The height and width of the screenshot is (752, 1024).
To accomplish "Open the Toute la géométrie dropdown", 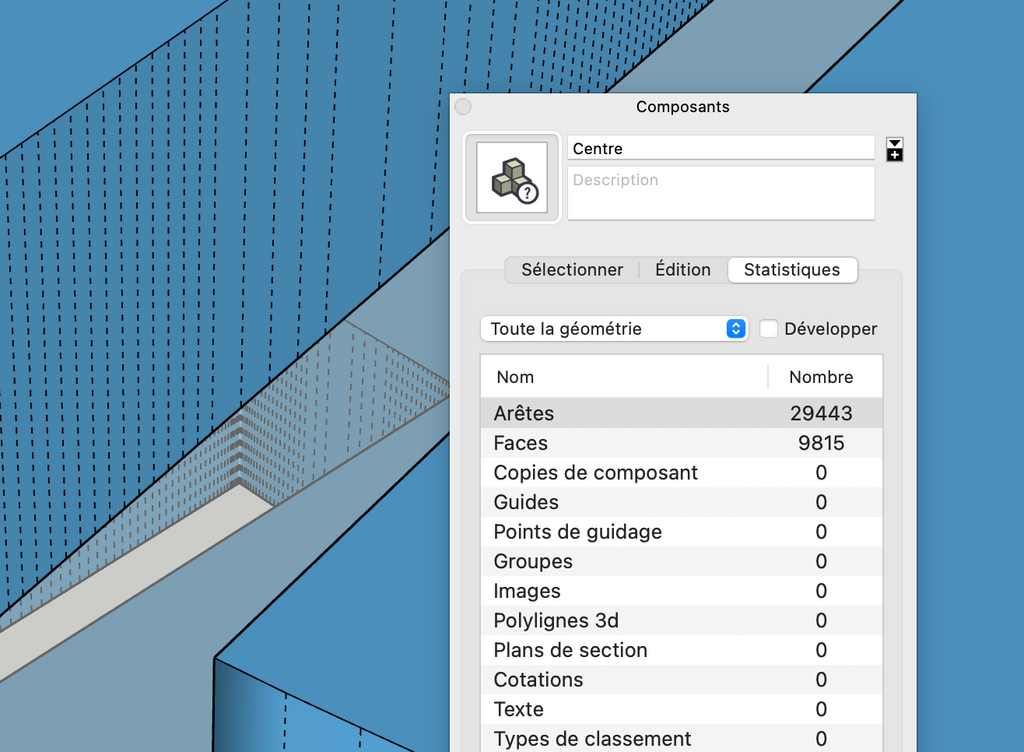I will point(614,329).
